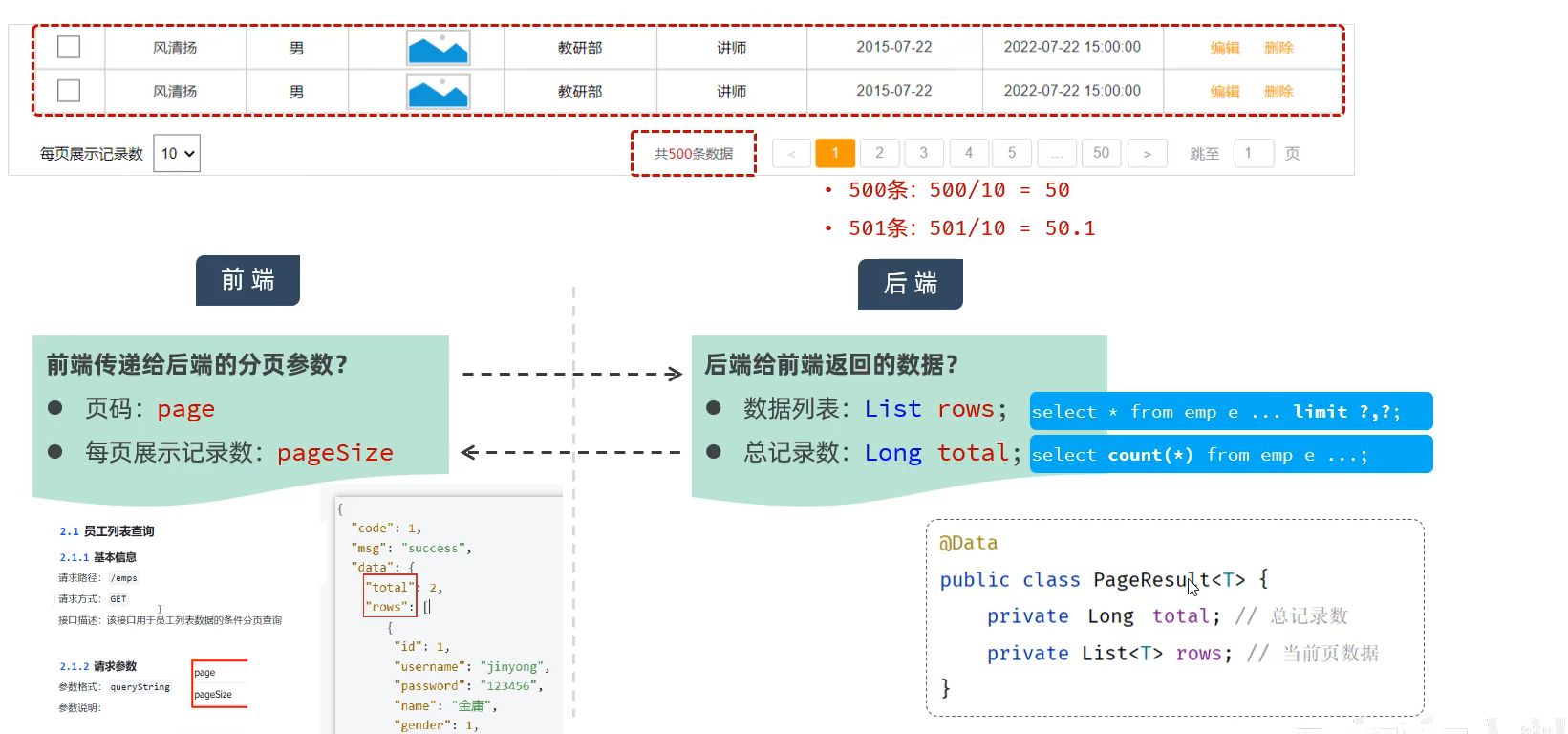
Task: Click the 共500条数据 total records label
Action: click(694, 154)
